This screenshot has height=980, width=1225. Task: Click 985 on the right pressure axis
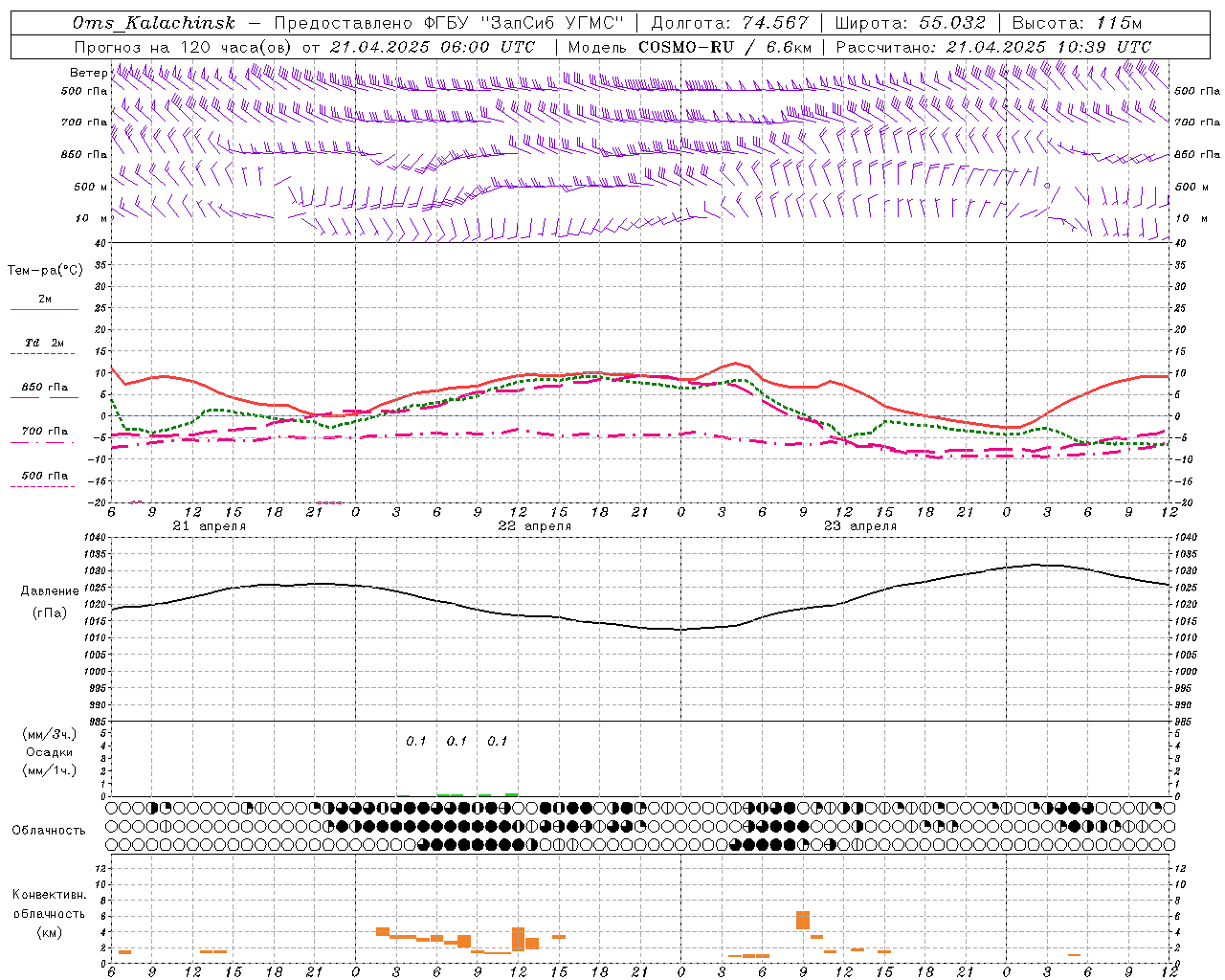point(1186,722)
